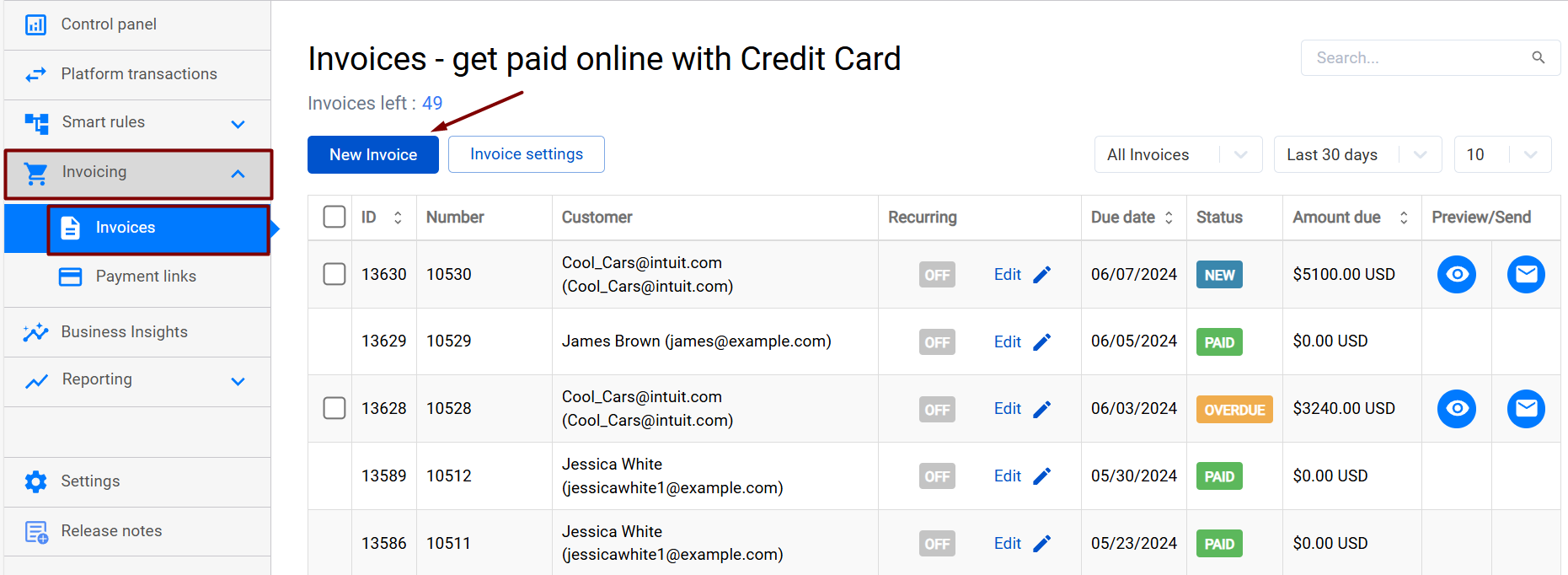The image size is (1568, 575).
Task: Toggle recurring OFF switch for invoice 13586
Action: pyautogui.click(x=937, y=544)
